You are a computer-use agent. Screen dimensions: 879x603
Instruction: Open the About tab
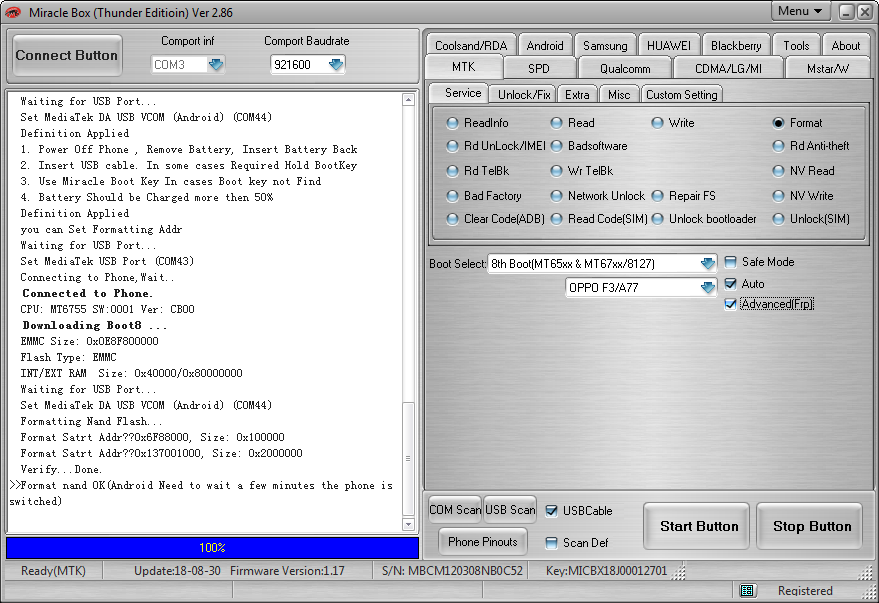[845, 45]
